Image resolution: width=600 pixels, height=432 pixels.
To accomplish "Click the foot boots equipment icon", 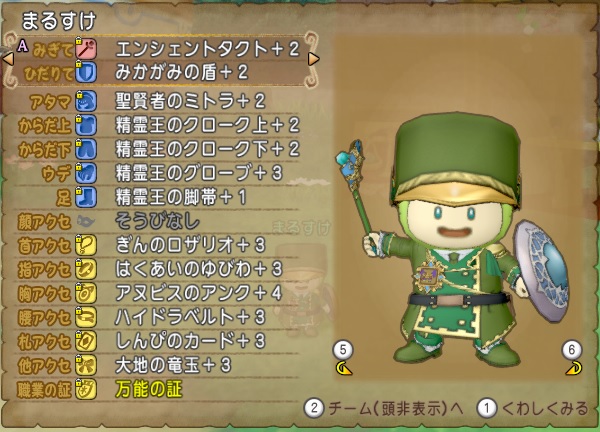I will point(86,197).
